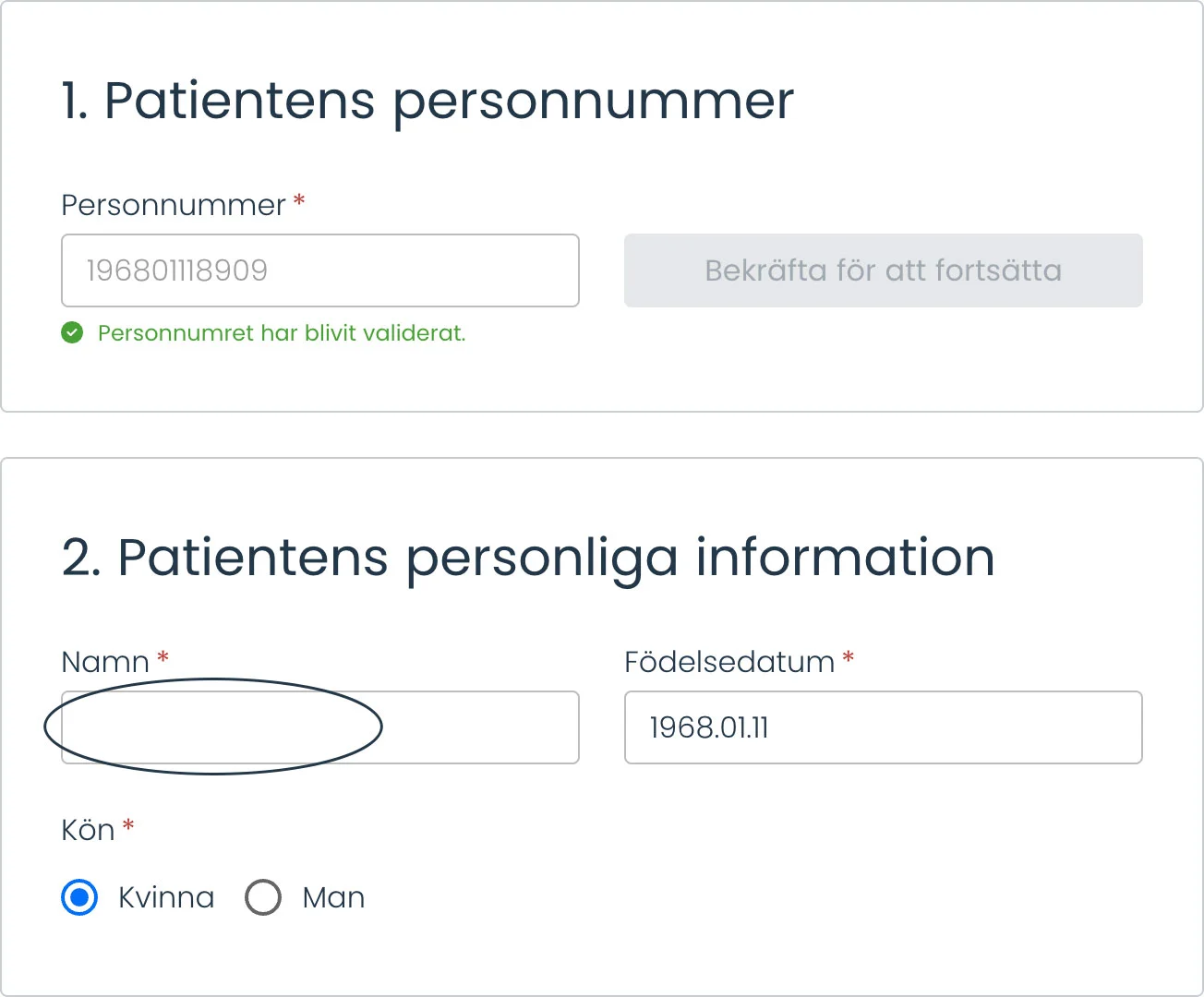Click the Namn field label
The width and height of the screenshot is (1204, 997).
click(x=105, y=662)
